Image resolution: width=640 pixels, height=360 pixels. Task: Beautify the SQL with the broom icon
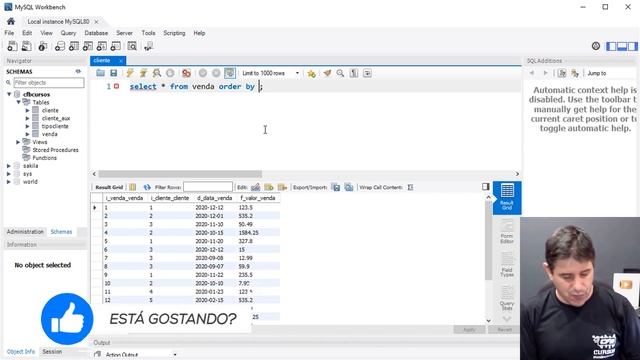327,73
